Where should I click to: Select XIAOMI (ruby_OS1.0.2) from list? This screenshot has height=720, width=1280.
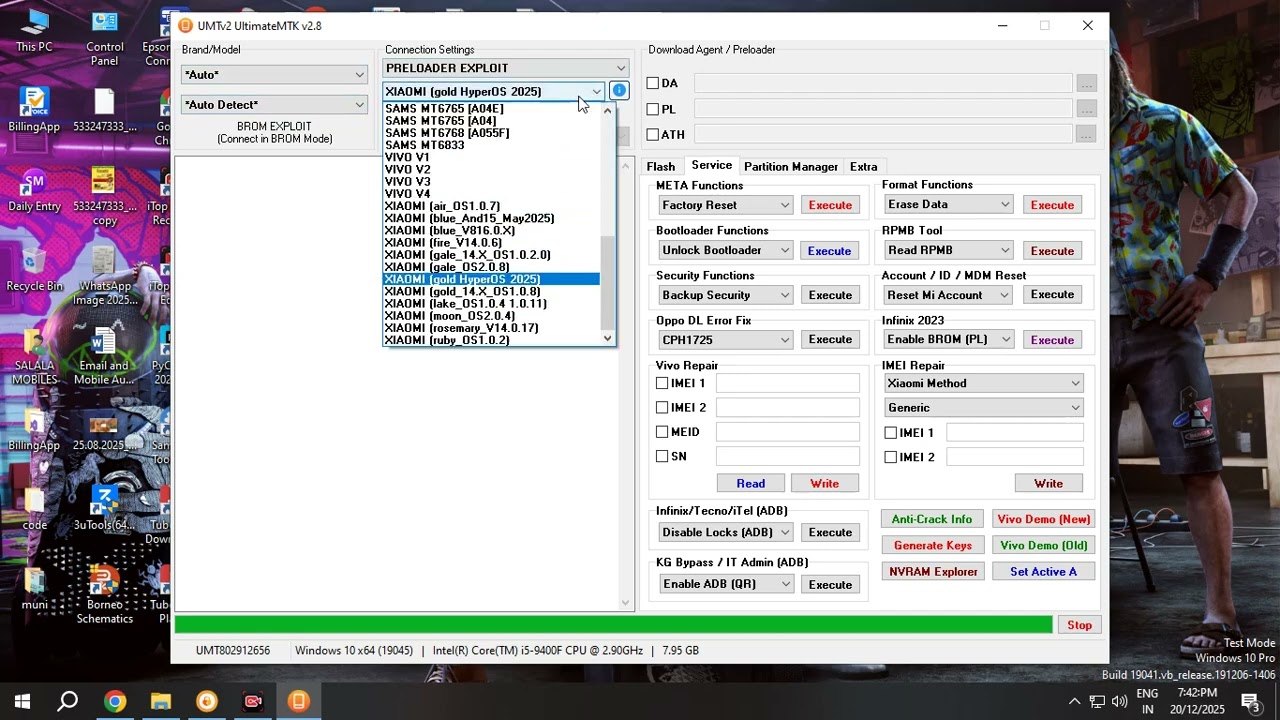coord(491,340)
